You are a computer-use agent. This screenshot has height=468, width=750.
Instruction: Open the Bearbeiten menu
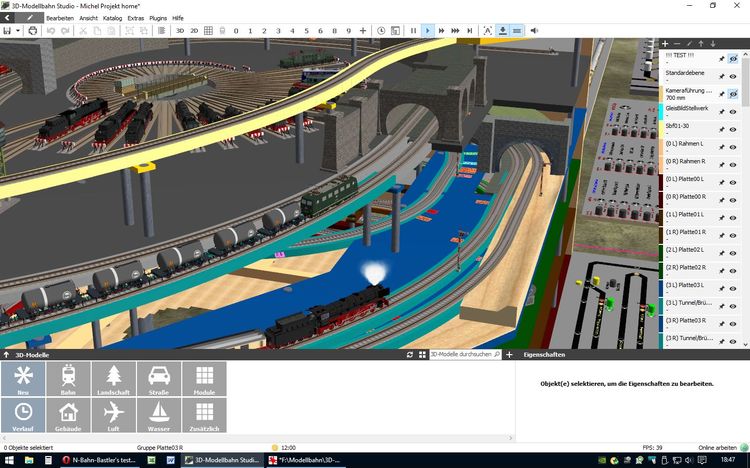tap(59, 18)
